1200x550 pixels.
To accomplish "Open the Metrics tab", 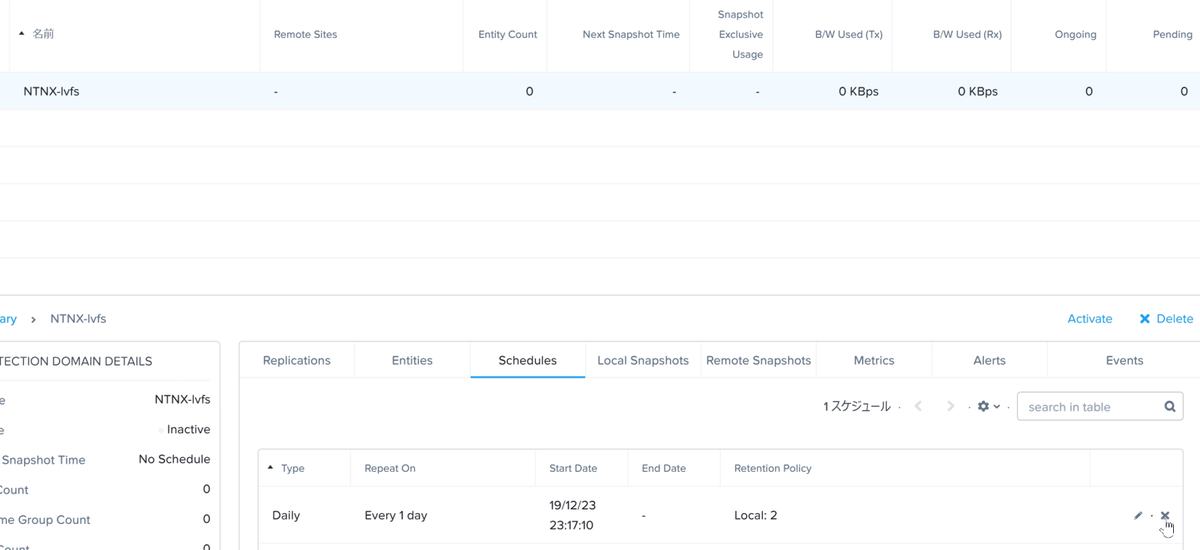I will [874, 360].
